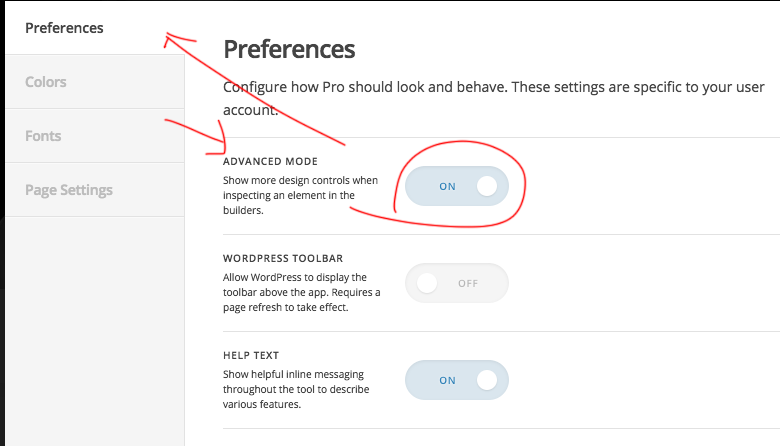The height and width of the screenshot is (446, 780).
Task: Click the 'Show more design controls' description
Action: (300, 195)
